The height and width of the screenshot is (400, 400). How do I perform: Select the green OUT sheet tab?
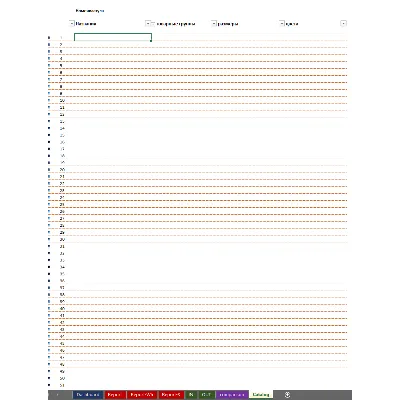tap(207, 395)
